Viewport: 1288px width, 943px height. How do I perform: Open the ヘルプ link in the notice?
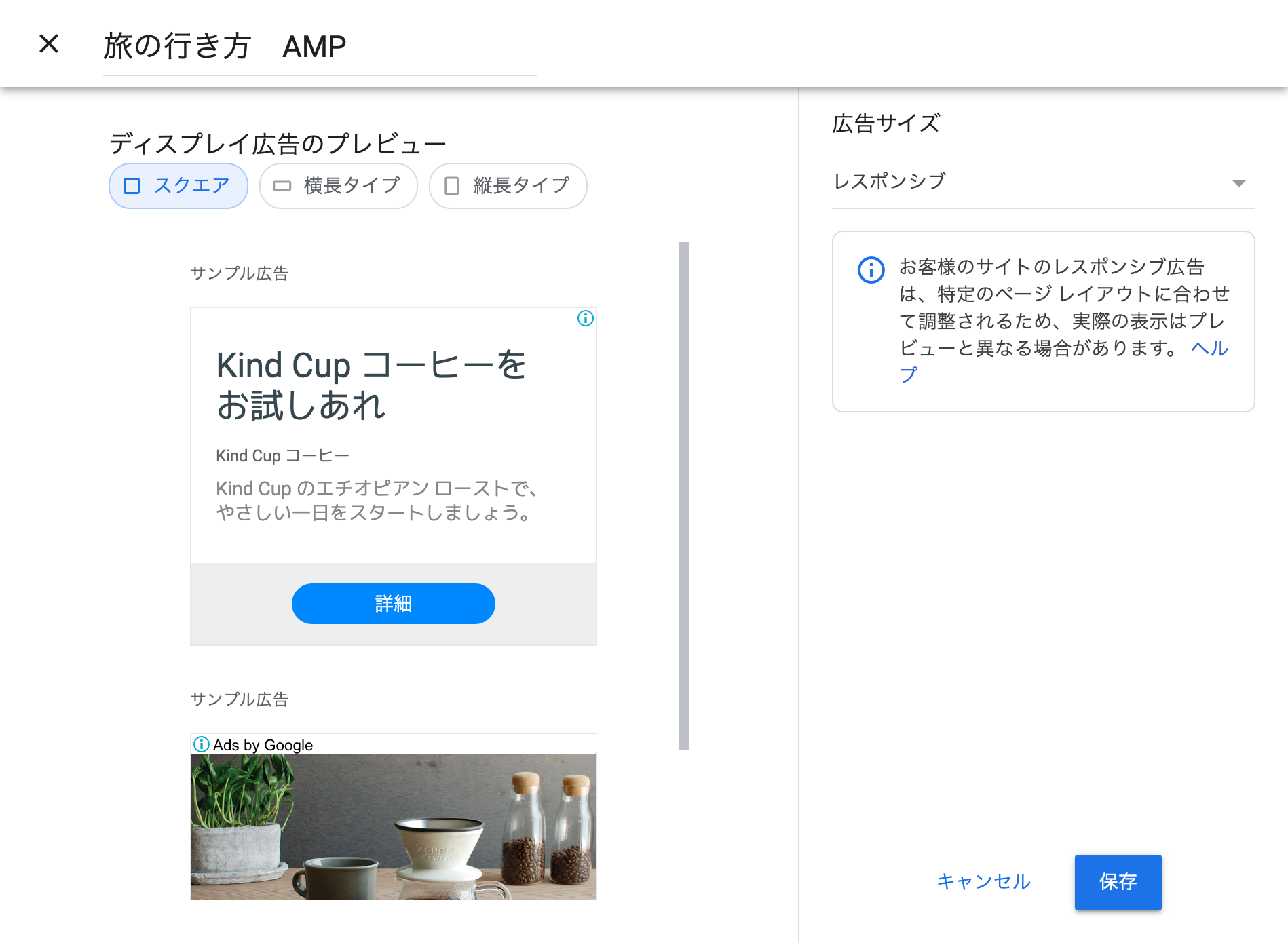(1209, 349)
